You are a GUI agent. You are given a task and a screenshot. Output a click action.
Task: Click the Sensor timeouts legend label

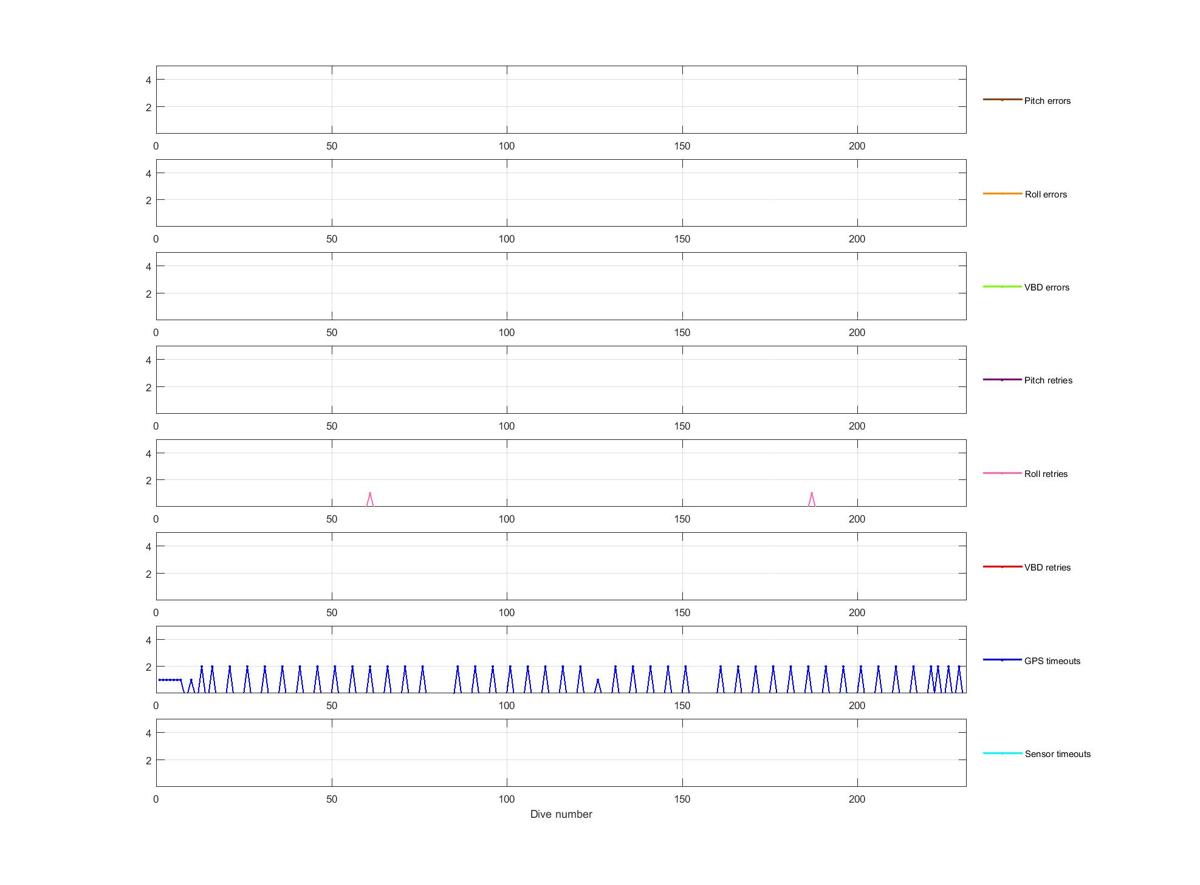[x=1057, y=754]
